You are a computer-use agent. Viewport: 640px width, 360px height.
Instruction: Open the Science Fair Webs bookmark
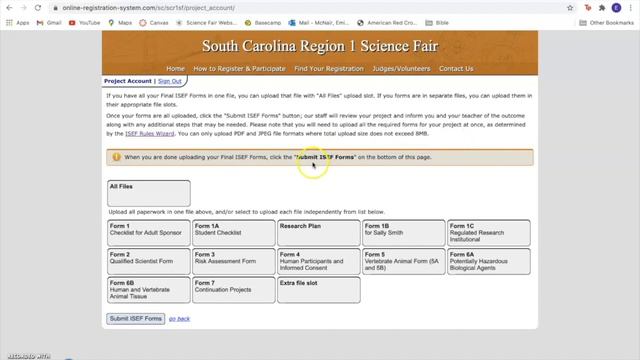pyautogui.click(x=207, y=23)
